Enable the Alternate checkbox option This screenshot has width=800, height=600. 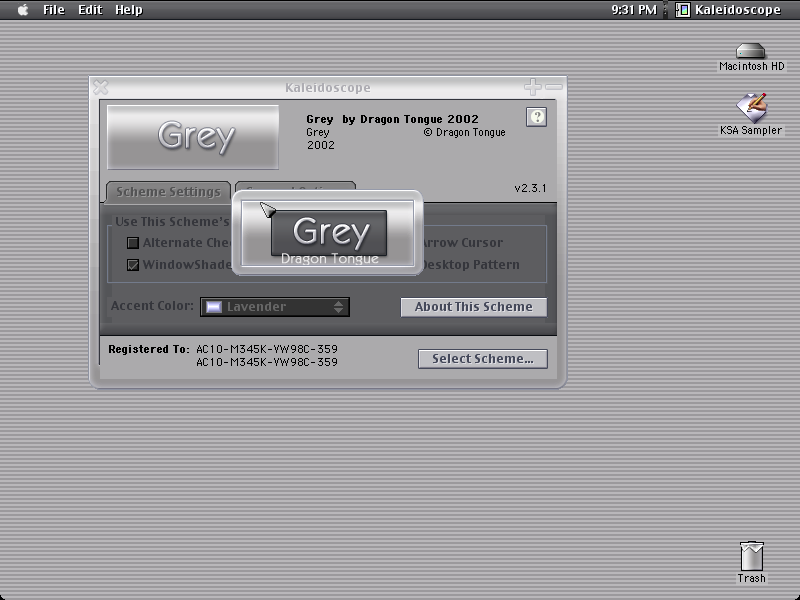pyautogui.click(x=133, y=243)
